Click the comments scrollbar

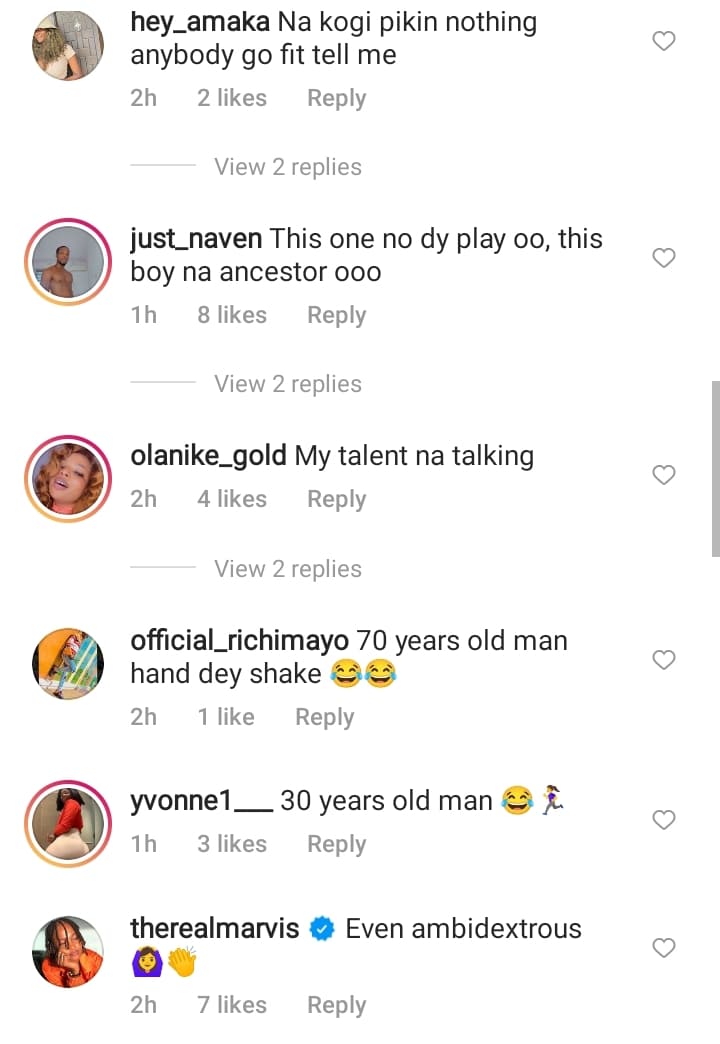coord(715,468)
